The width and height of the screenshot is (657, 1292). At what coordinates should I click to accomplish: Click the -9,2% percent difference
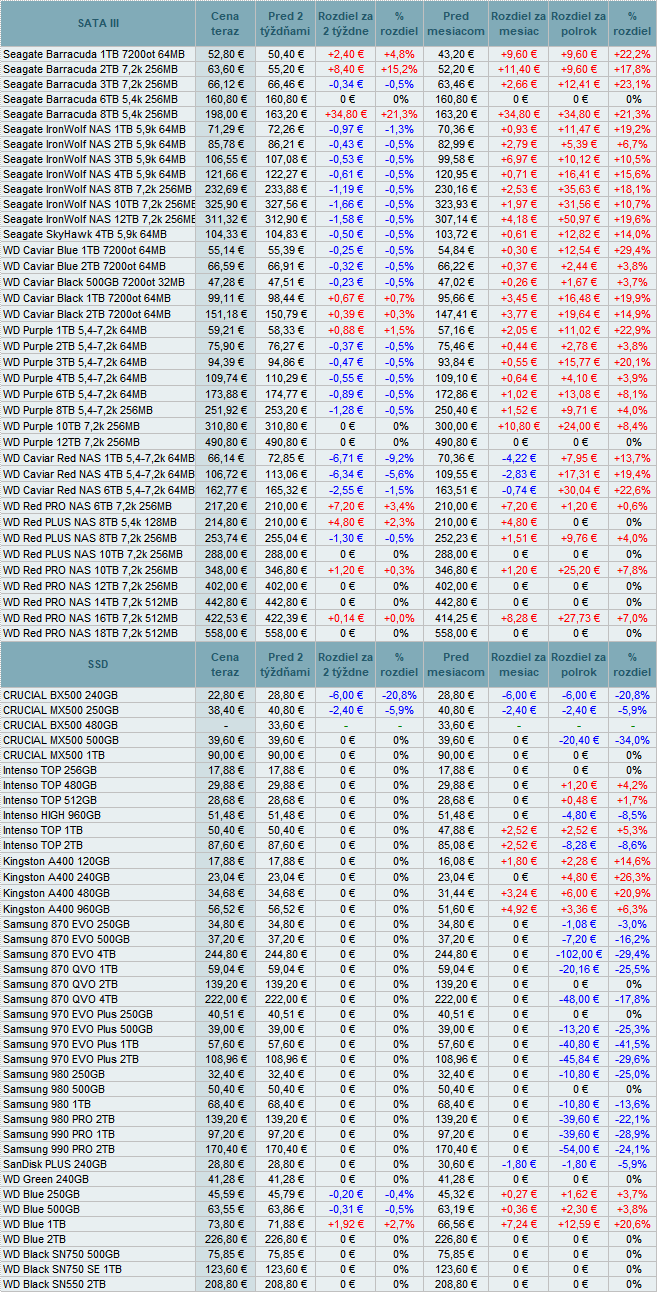pos(399,457)
